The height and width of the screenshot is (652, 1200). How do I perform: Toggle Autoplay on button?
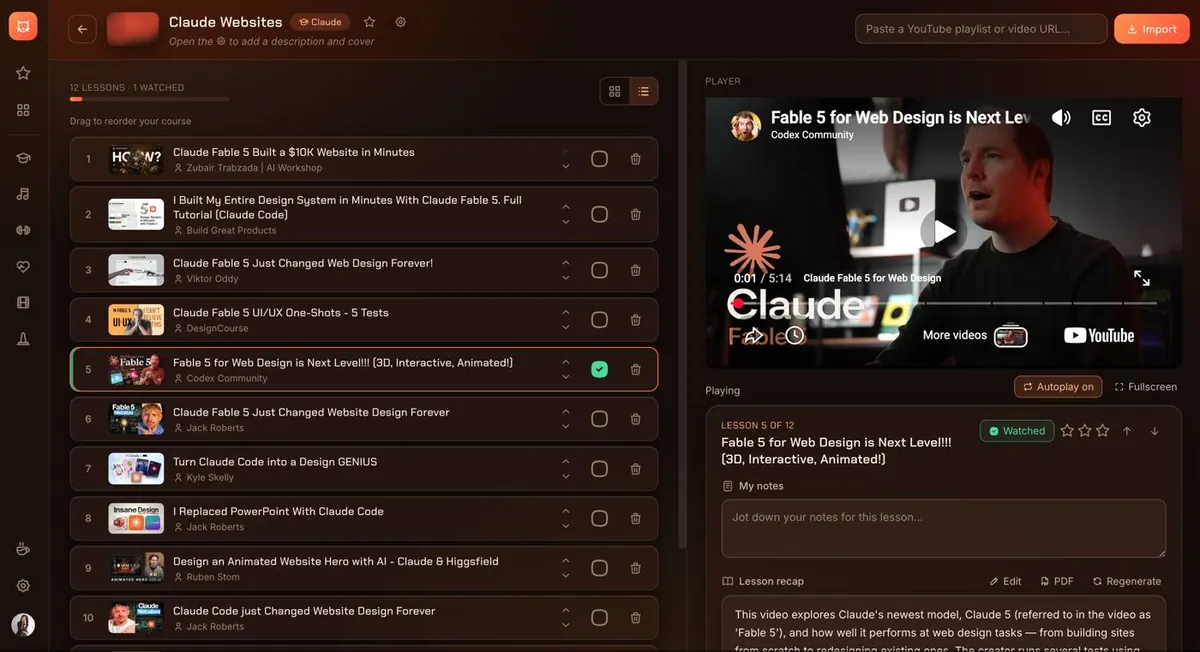point(1059,387)
